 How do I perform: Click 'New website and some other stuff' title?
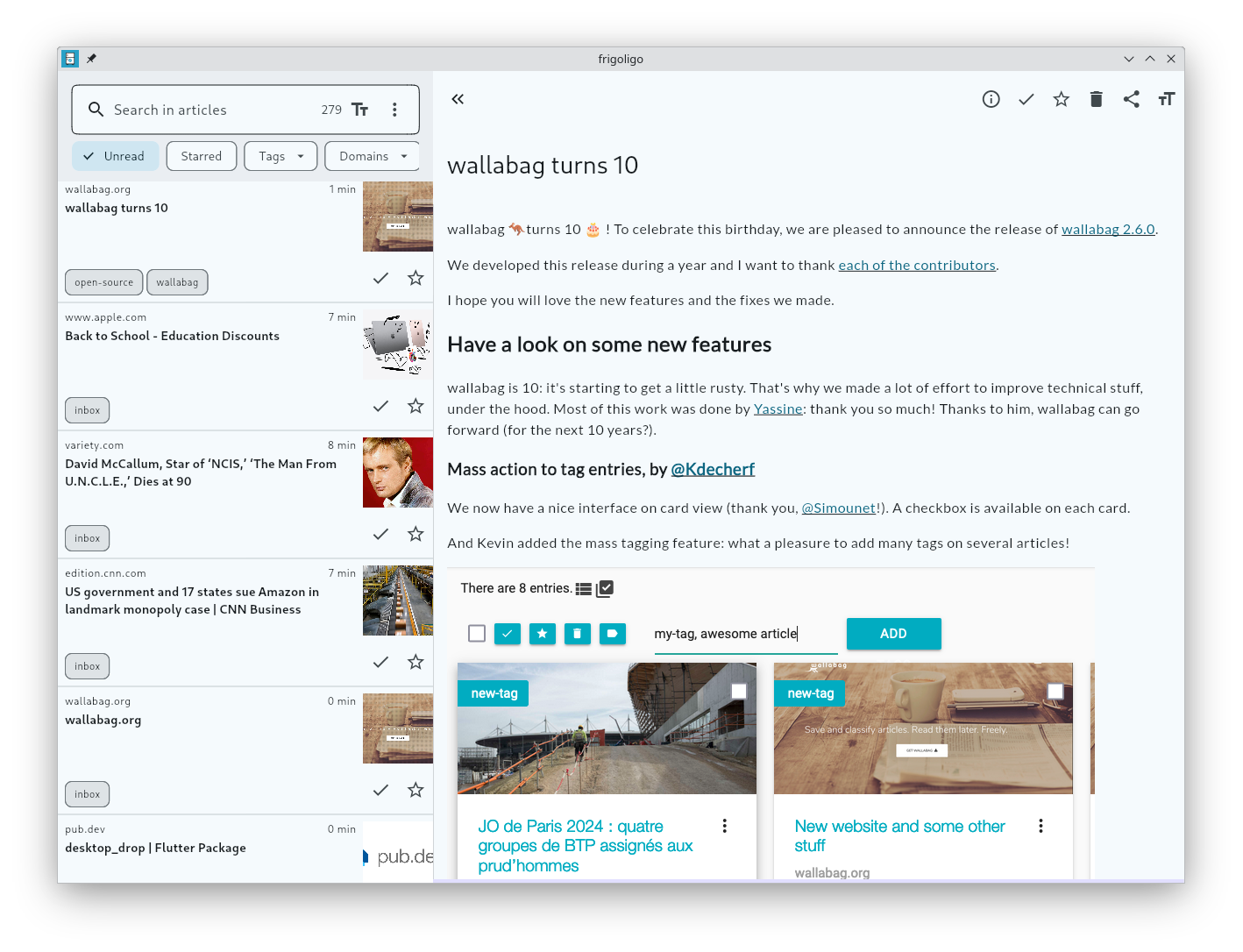pyautogui.click(x=899, y=835)
